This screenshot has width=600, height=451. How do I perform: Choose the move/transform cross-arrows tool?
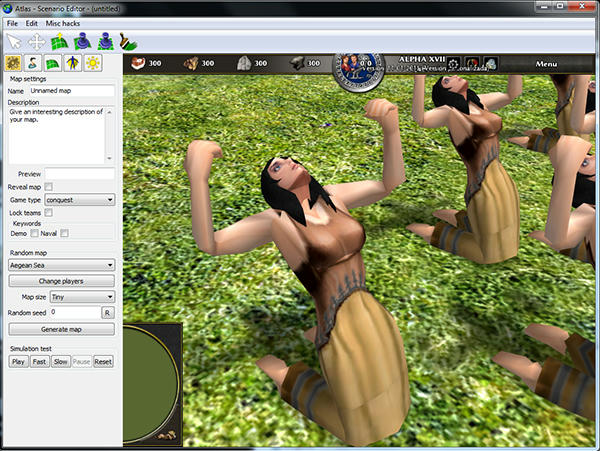click(37, 41)
